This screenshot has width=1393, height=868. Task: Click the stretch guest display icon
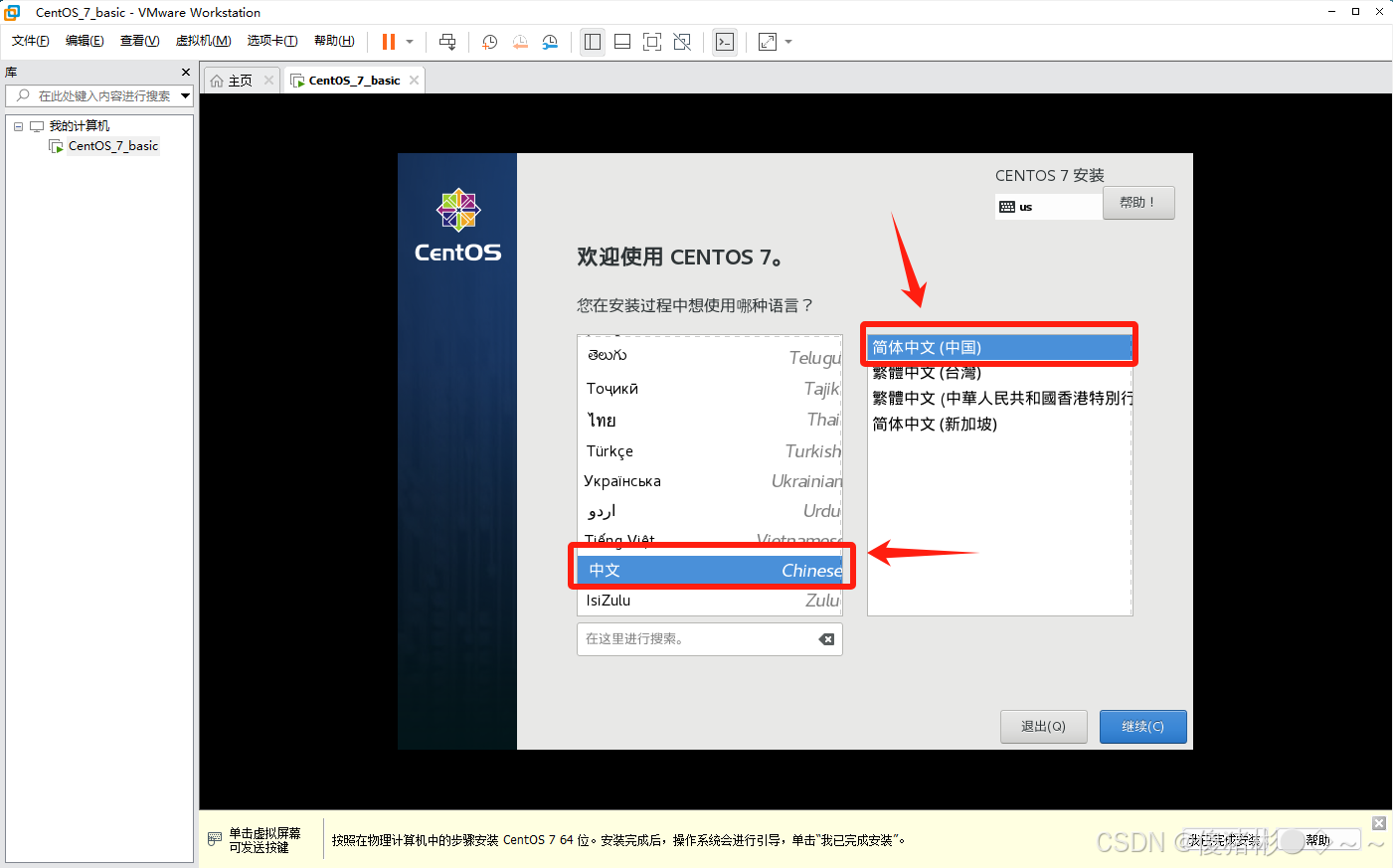tap(768, 42)
